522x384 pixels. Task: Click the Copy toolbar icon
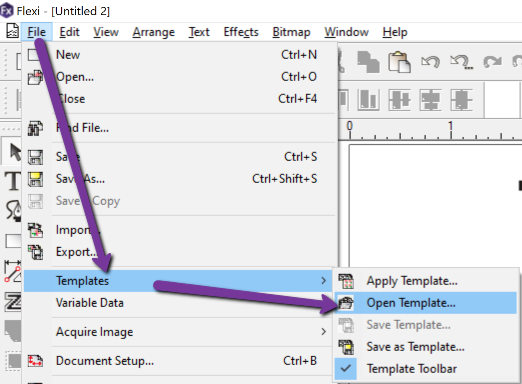[368, 62]
